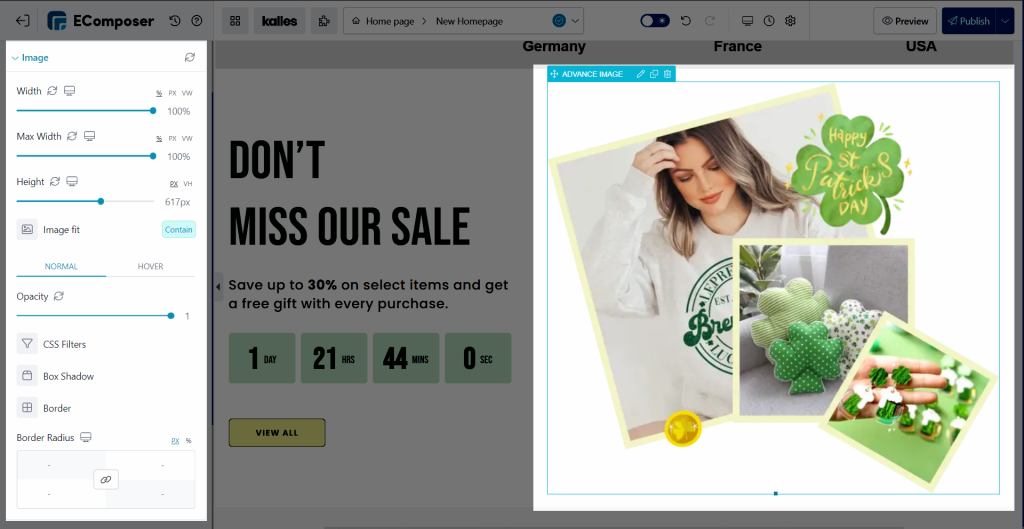This screenshot has height=529, width=1024.
Task: Toggle the Border Radius link values icon
Action: tap(106, 479)
